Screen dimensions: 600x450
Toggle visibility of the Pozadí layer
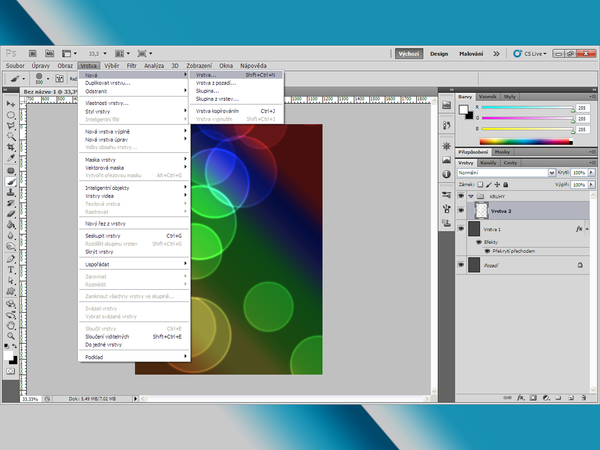[x=461, y=265]
